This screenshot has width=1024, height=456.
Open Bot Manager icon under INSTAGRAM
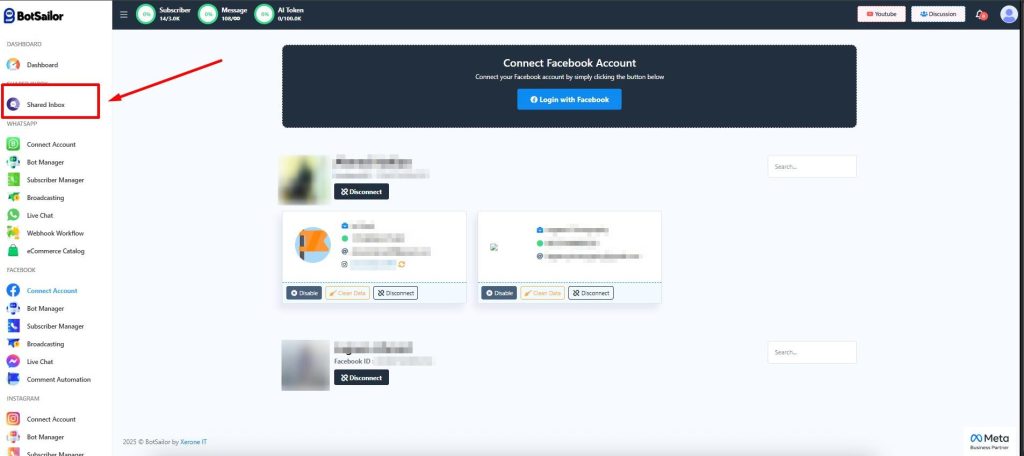click(x=13, y=436)
